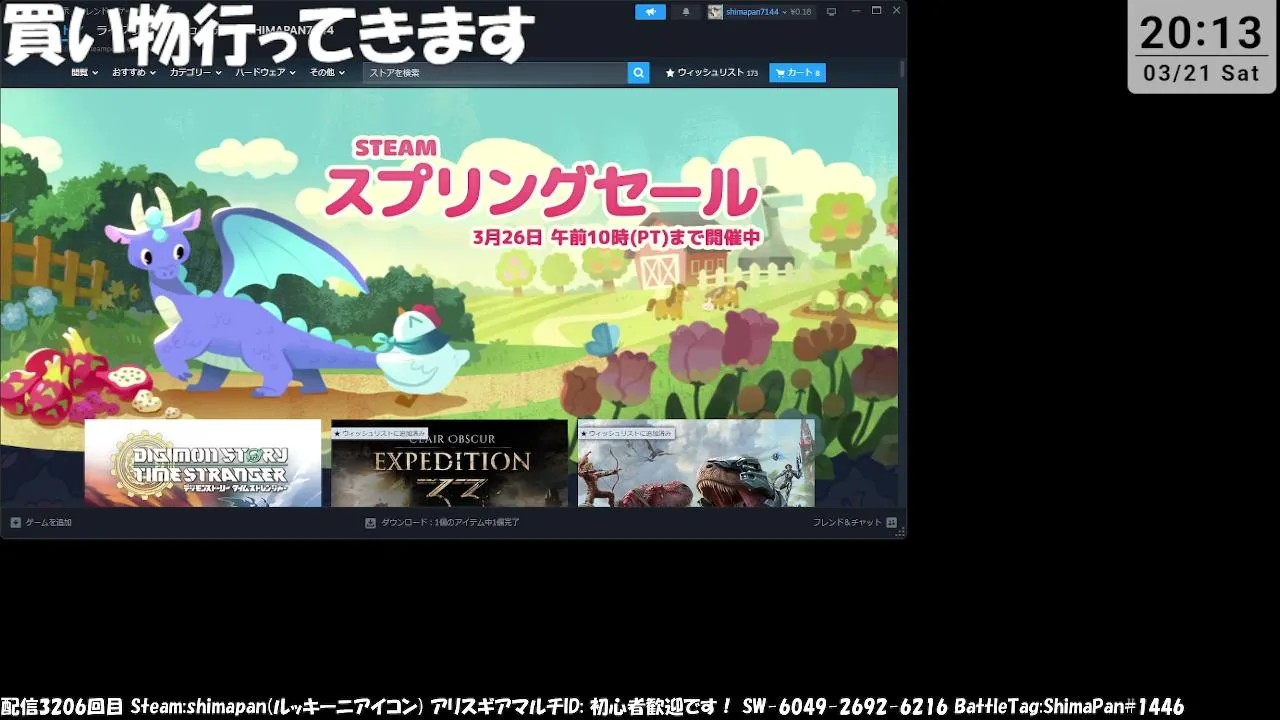Click the wallet balance ¥0.16

click(800, 12)
